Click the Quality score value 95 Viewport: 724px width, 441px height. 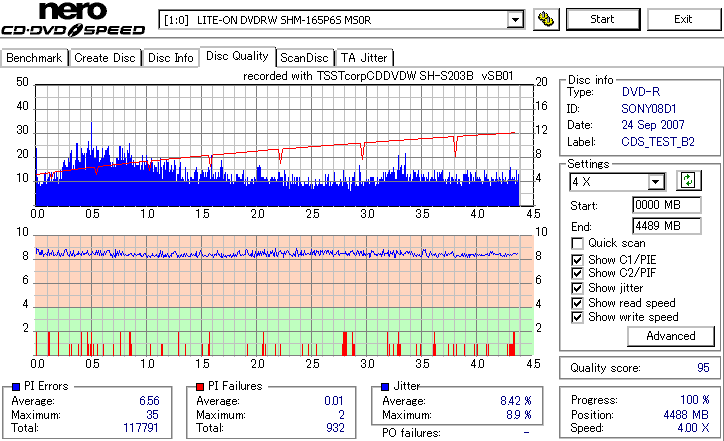703,368
